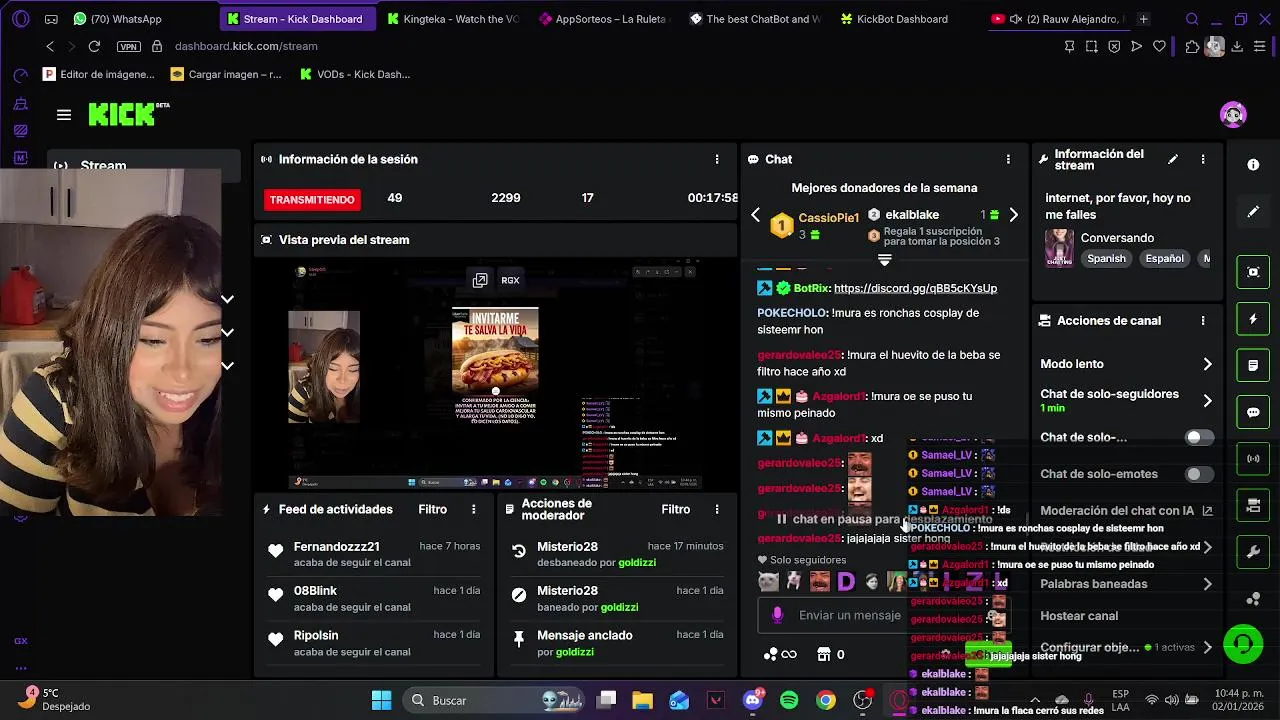Toggle lightning bolt panel in right sidebar
1280x720 pixels.
(x=1253, y=319)
